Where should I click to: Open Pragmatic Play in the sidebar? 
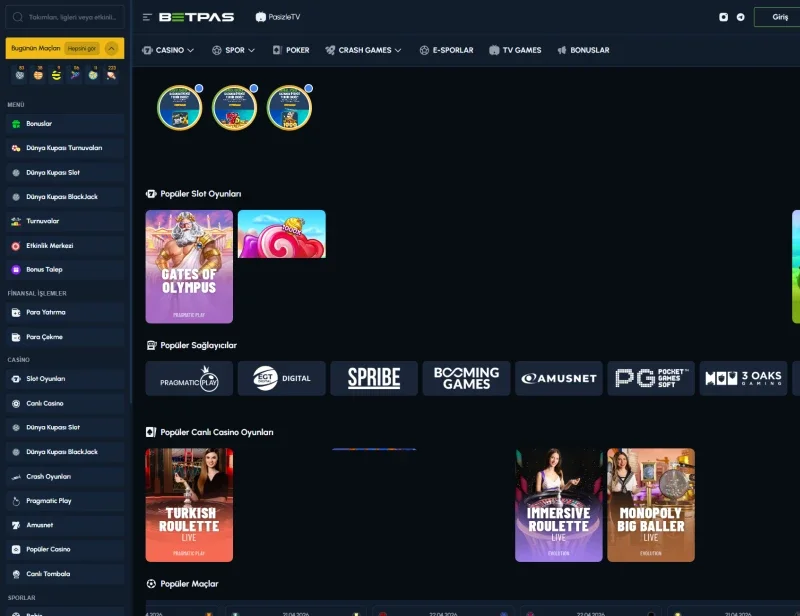click(x=65, y=501)
